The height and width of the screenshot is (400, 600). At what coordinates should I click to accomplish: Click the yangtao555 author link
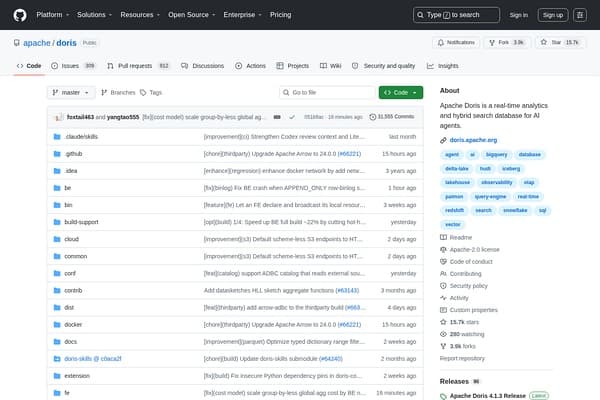coord(123,117)
